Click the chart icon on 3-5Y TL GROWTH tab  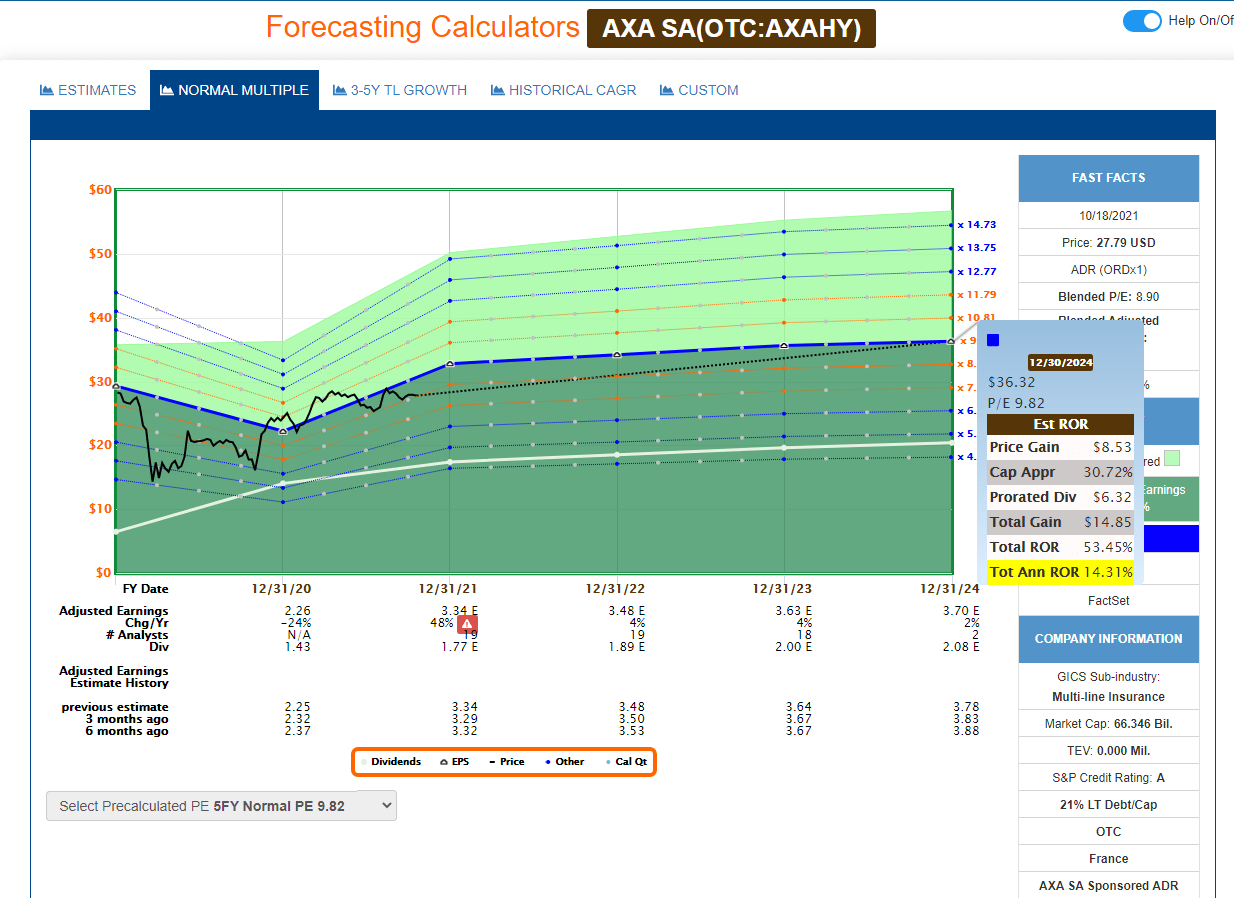[x=340, y=90]
